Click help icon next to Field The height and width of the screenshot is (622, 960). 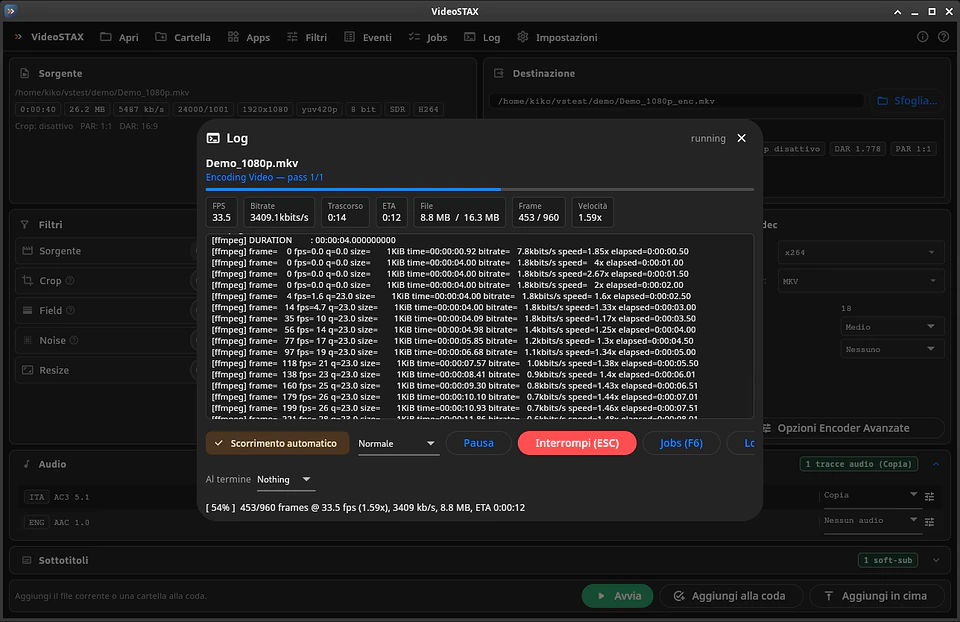70,310
